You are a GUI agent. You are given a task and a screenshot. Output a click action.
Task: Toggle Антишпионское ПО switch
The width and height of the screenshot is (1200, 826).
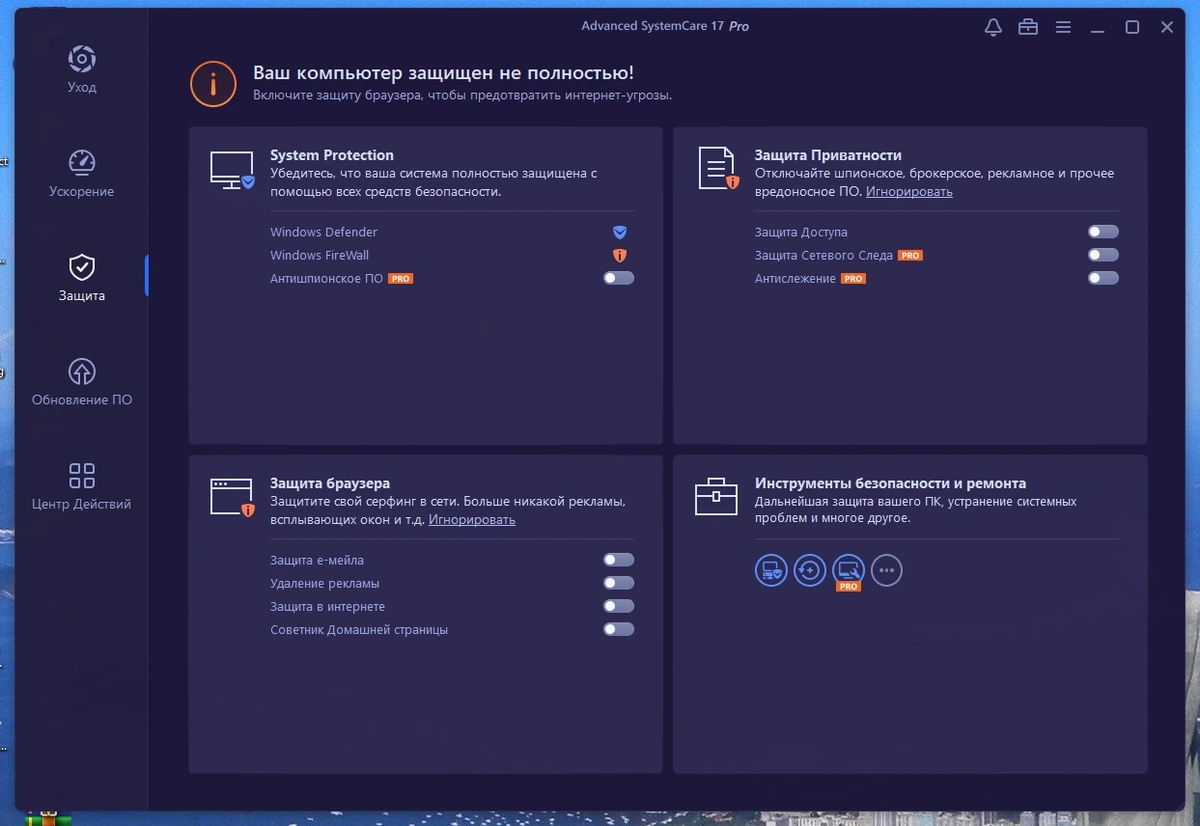click(619, 278)
